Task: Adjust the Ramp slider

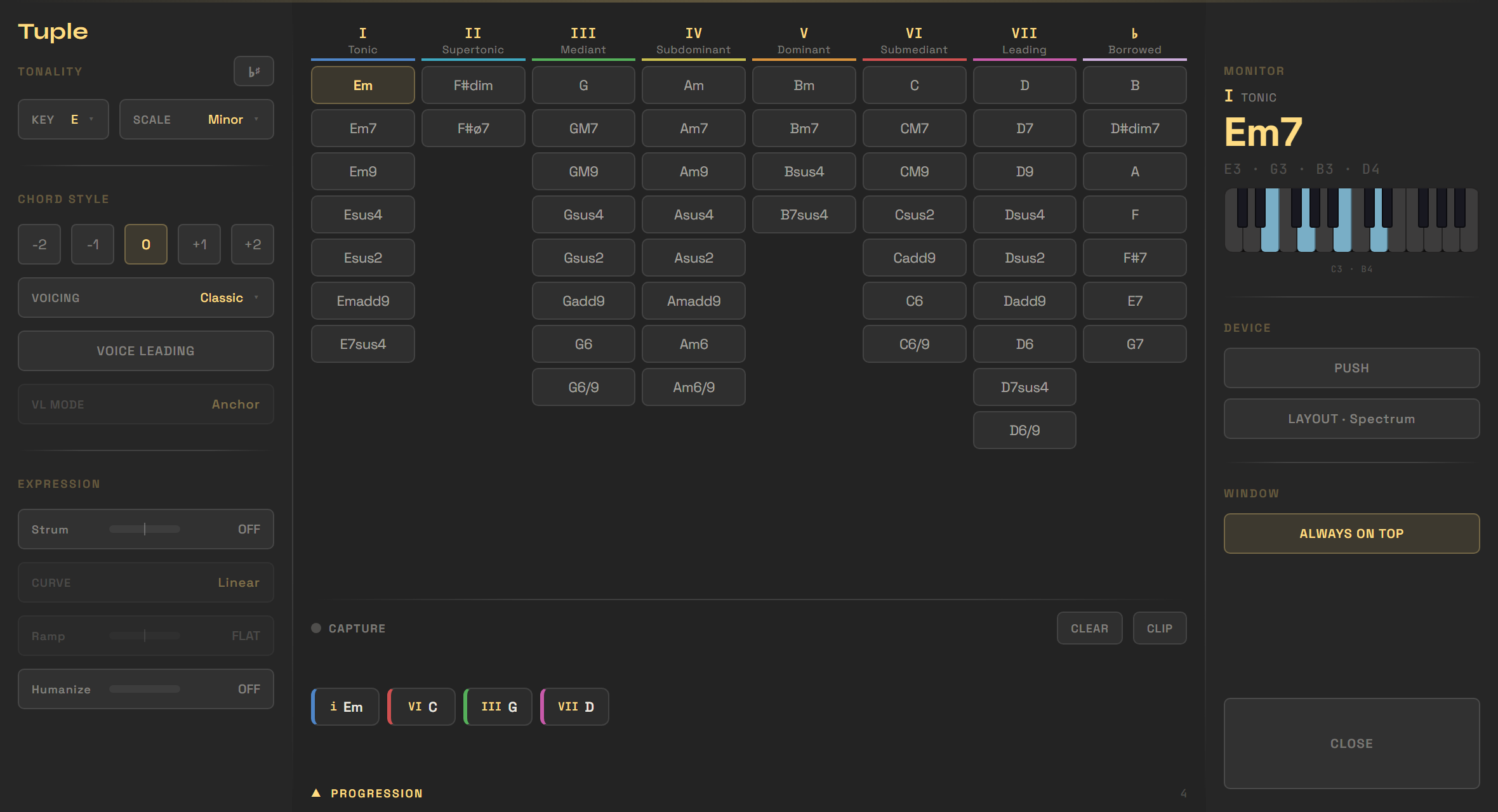Action: click(145, 636)
